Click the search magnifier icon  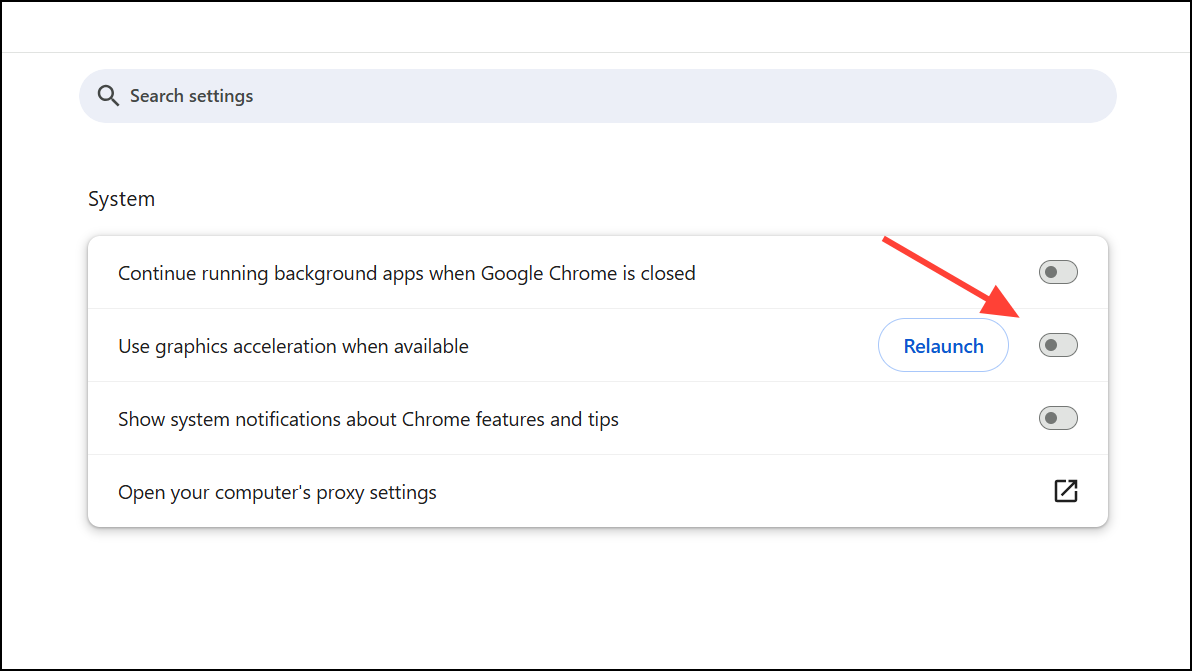[108, 95]
